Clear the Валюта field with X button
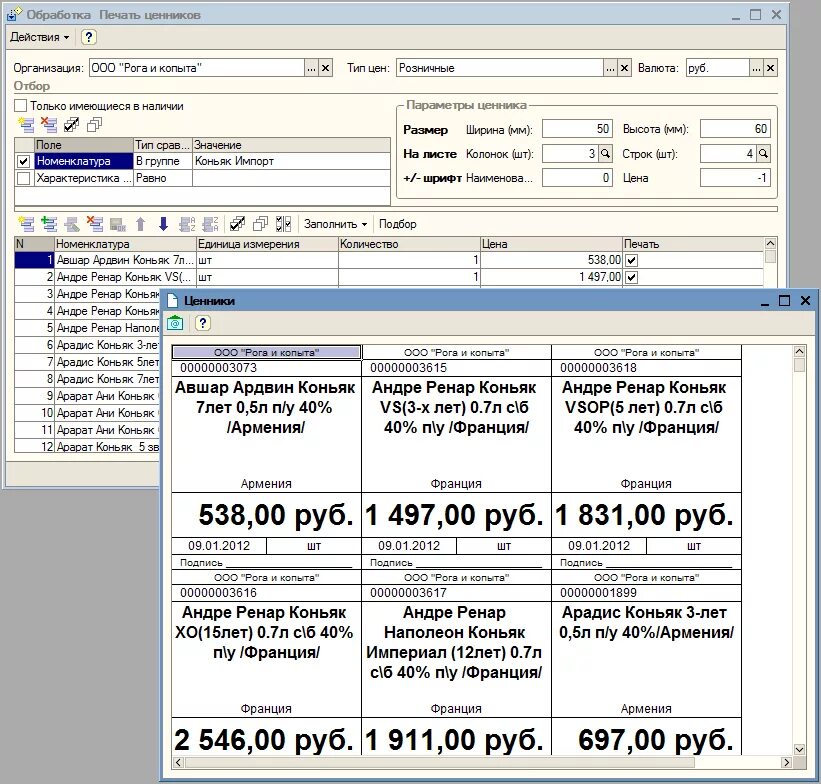This screenshot has width=821, height=784. point(770,68)
